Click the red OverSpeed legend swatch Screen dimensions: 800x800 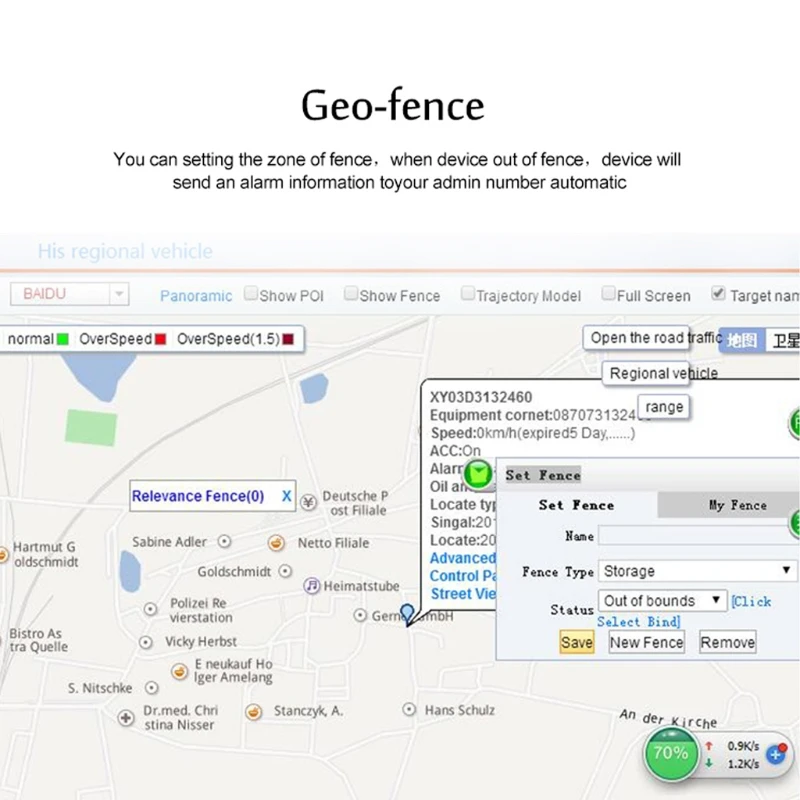[160, 339]
